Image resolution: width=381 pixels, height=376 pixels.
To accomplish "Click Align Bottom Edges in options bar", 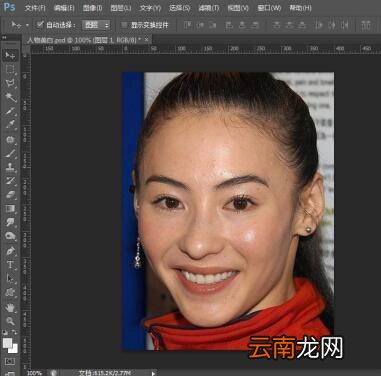I will tap(213, 25).
